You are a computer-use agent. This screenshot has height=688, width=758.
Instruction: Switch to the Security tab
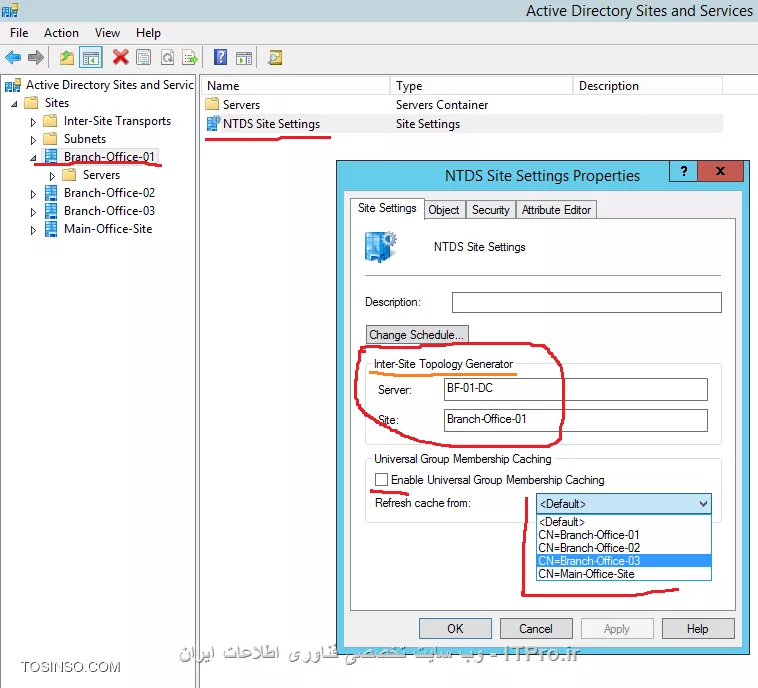point(491,210)
